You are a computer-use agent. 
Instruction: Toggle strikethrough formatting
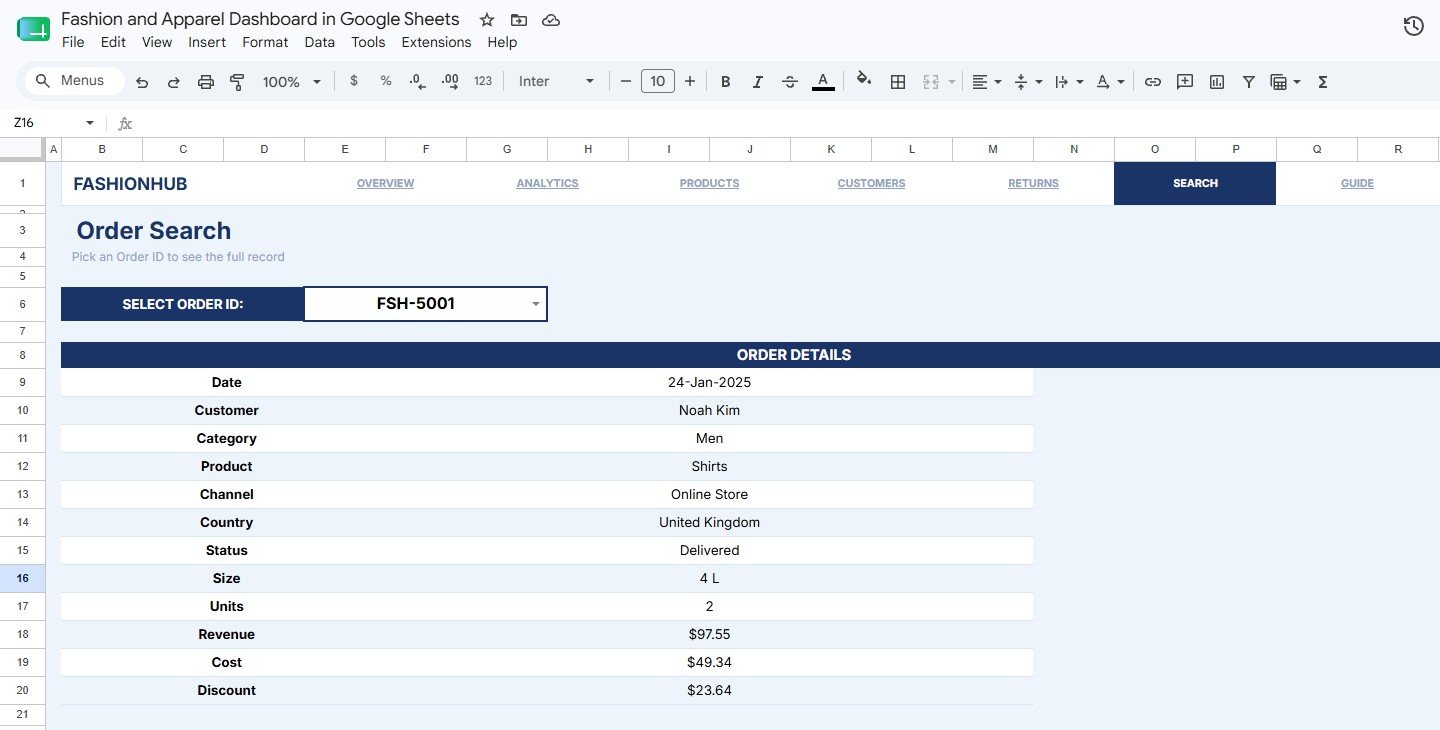(x=790, y=82)
